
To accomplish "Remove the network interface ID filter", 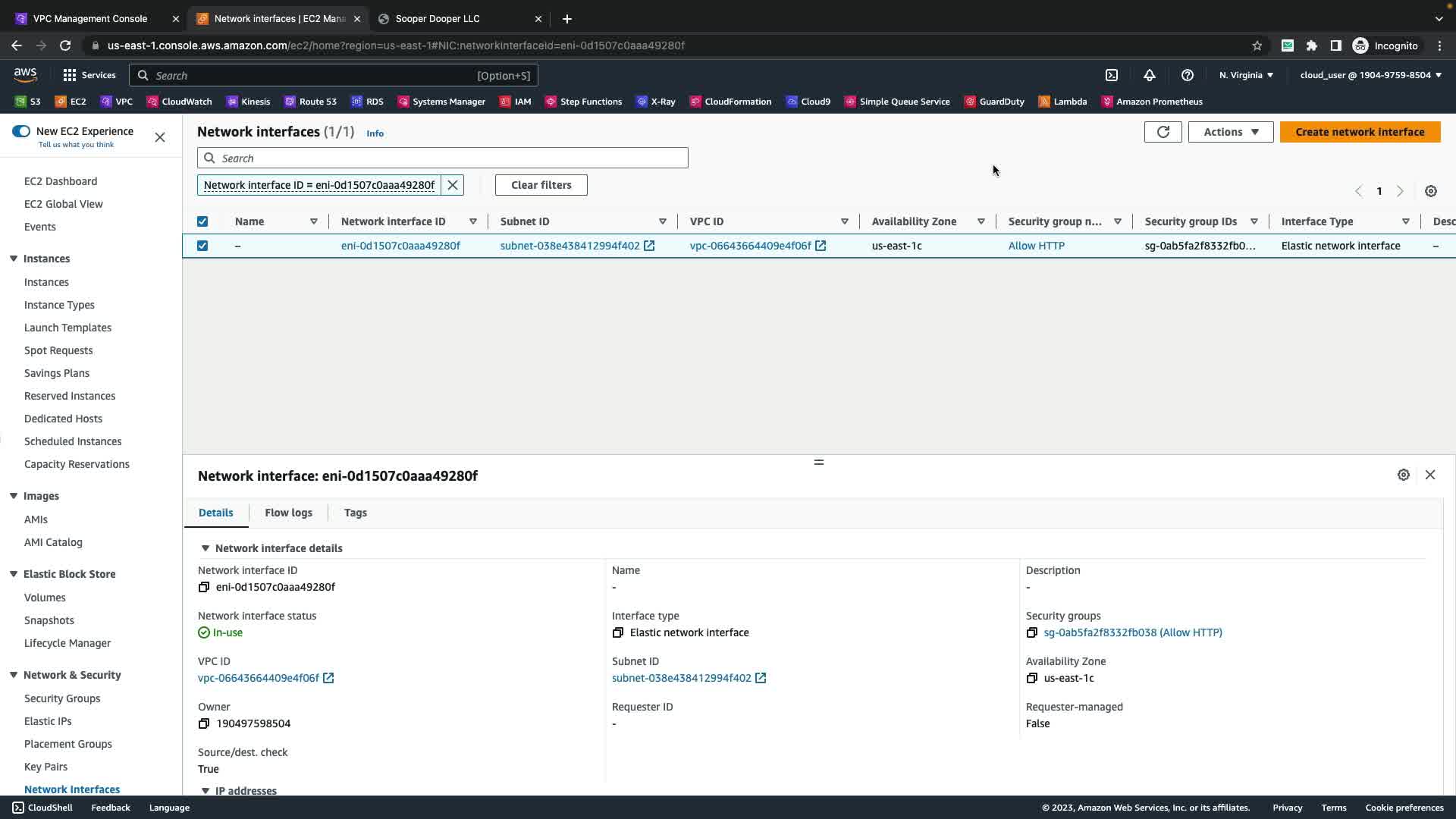I will pos(453,185).
